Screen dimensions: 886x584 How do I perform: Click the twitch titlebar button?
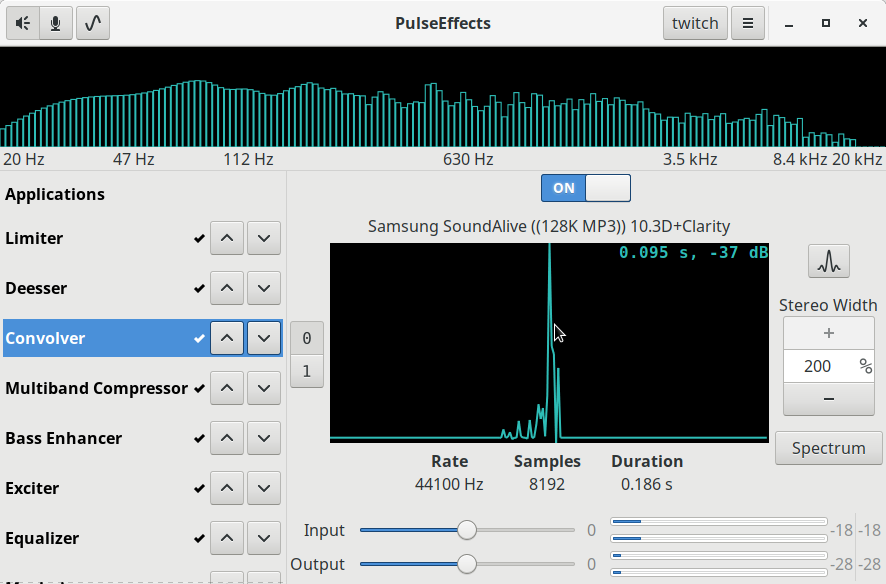[x=695, y=23]
